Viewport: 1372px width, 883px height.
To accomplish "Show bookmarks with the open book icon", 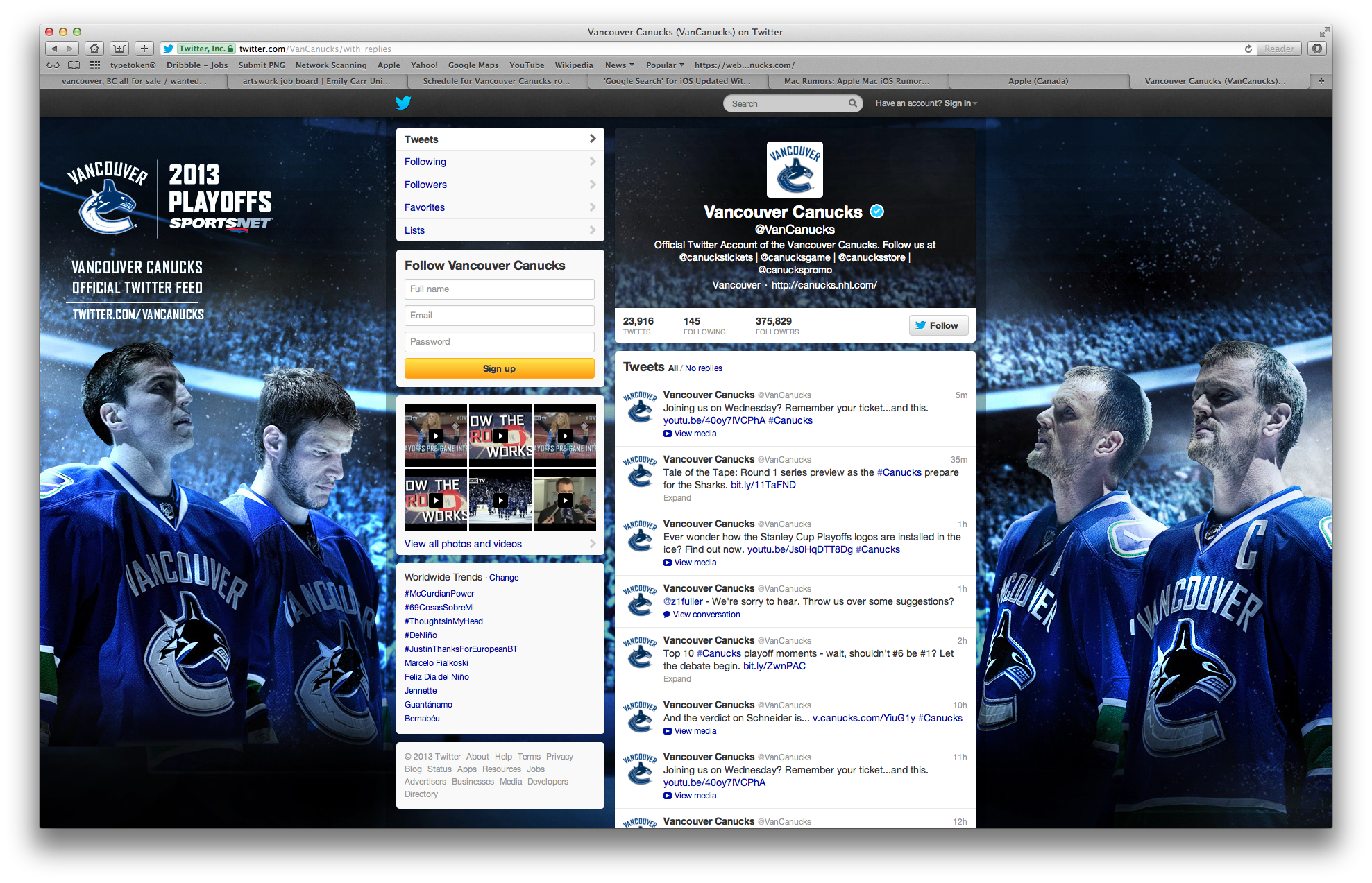I will (x=74, y=65).
